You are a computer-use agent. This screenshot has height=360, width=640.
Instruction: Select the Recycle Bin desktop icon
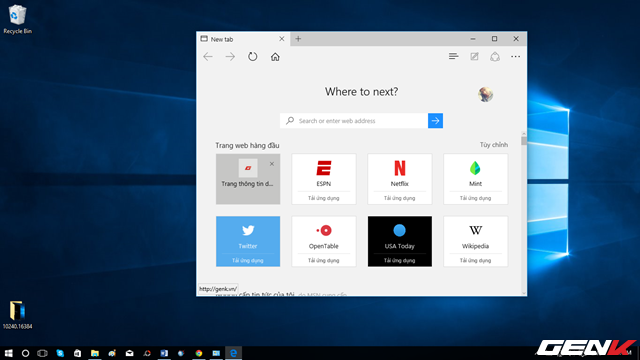click(x=17, y=19)
